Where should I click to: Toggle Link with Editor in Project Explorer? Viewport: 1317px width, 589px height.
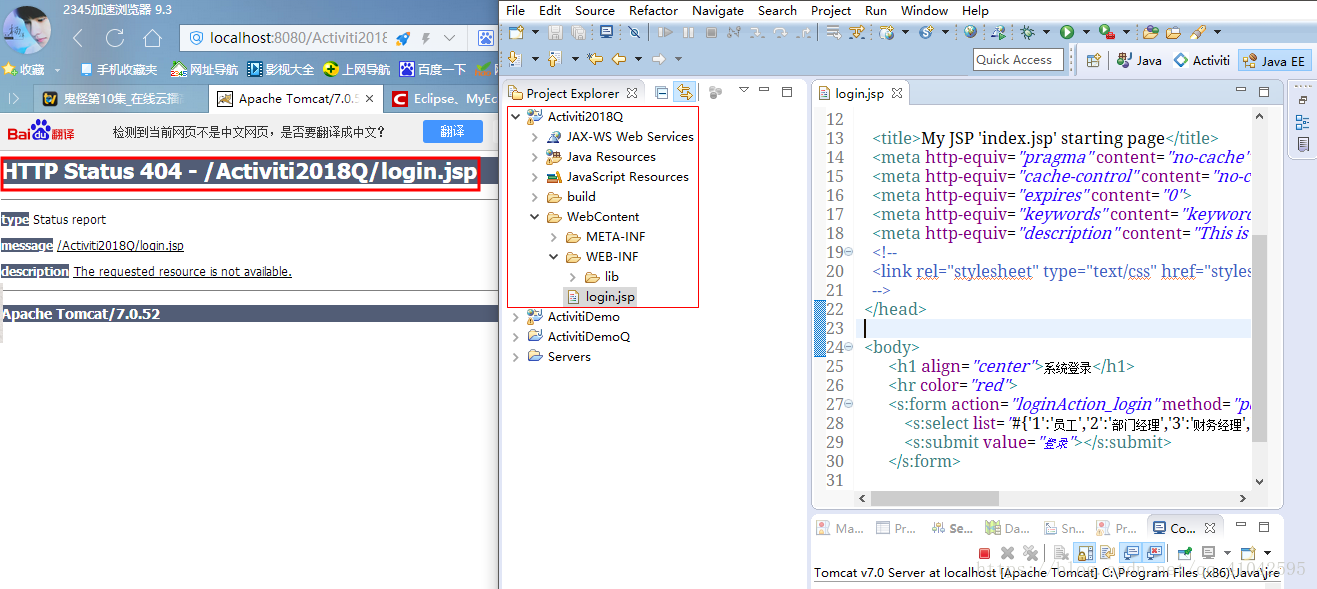coord(685,92)
